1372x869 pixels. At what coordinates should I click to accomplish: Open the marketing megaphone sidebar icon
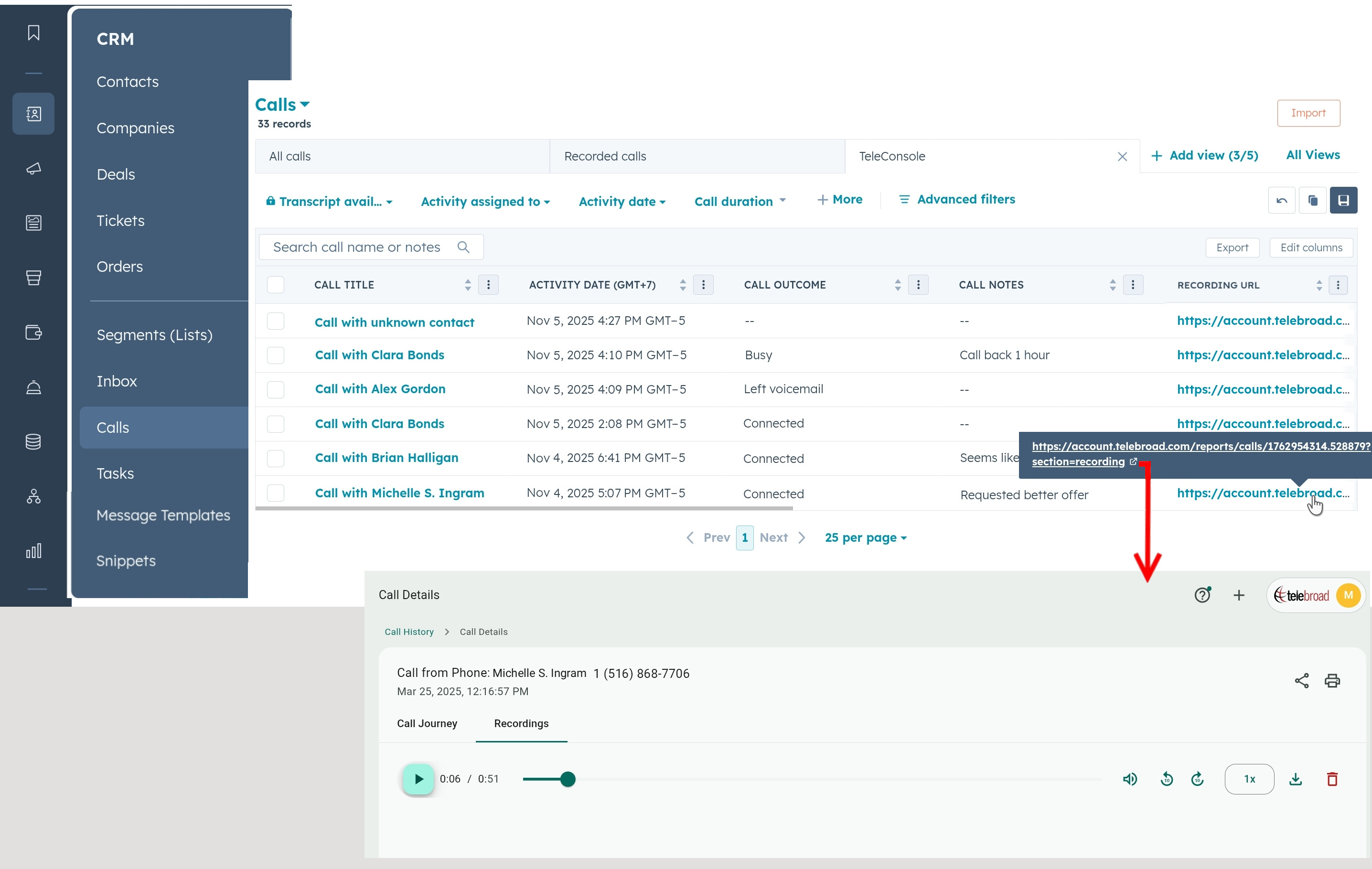pos(33,168)
